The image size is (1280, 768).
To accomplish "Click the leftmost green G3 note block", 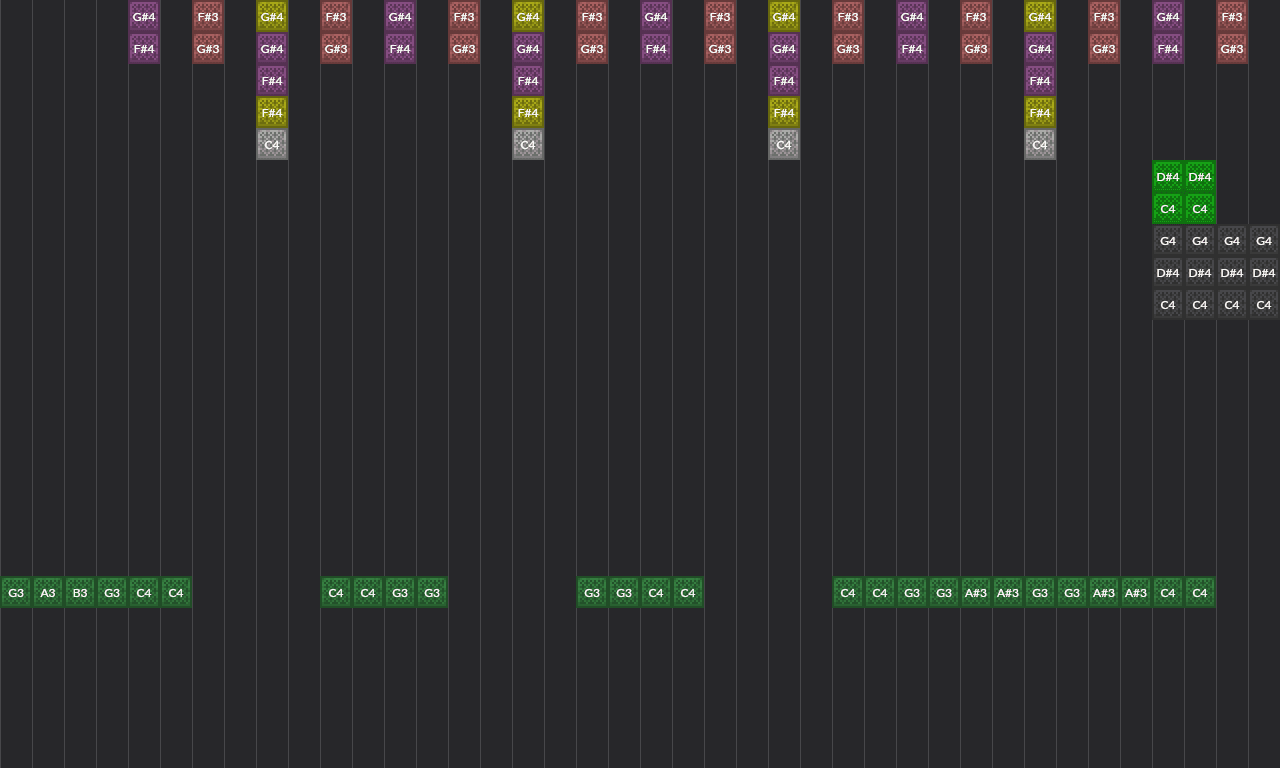I will point(16,593).
